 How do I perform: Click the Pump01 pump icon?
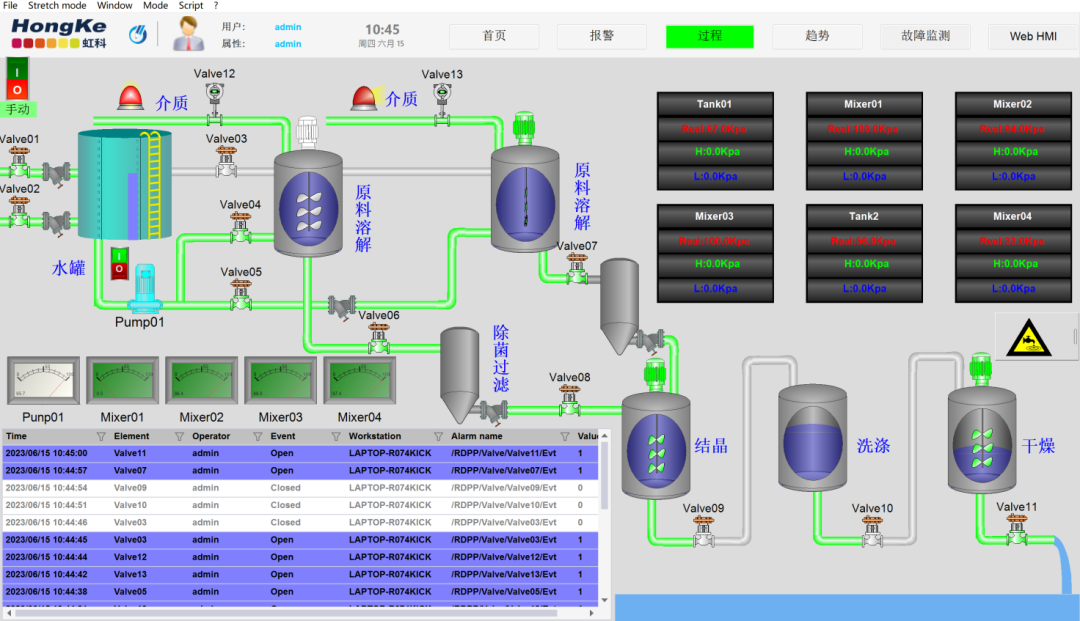click(145, 288)
